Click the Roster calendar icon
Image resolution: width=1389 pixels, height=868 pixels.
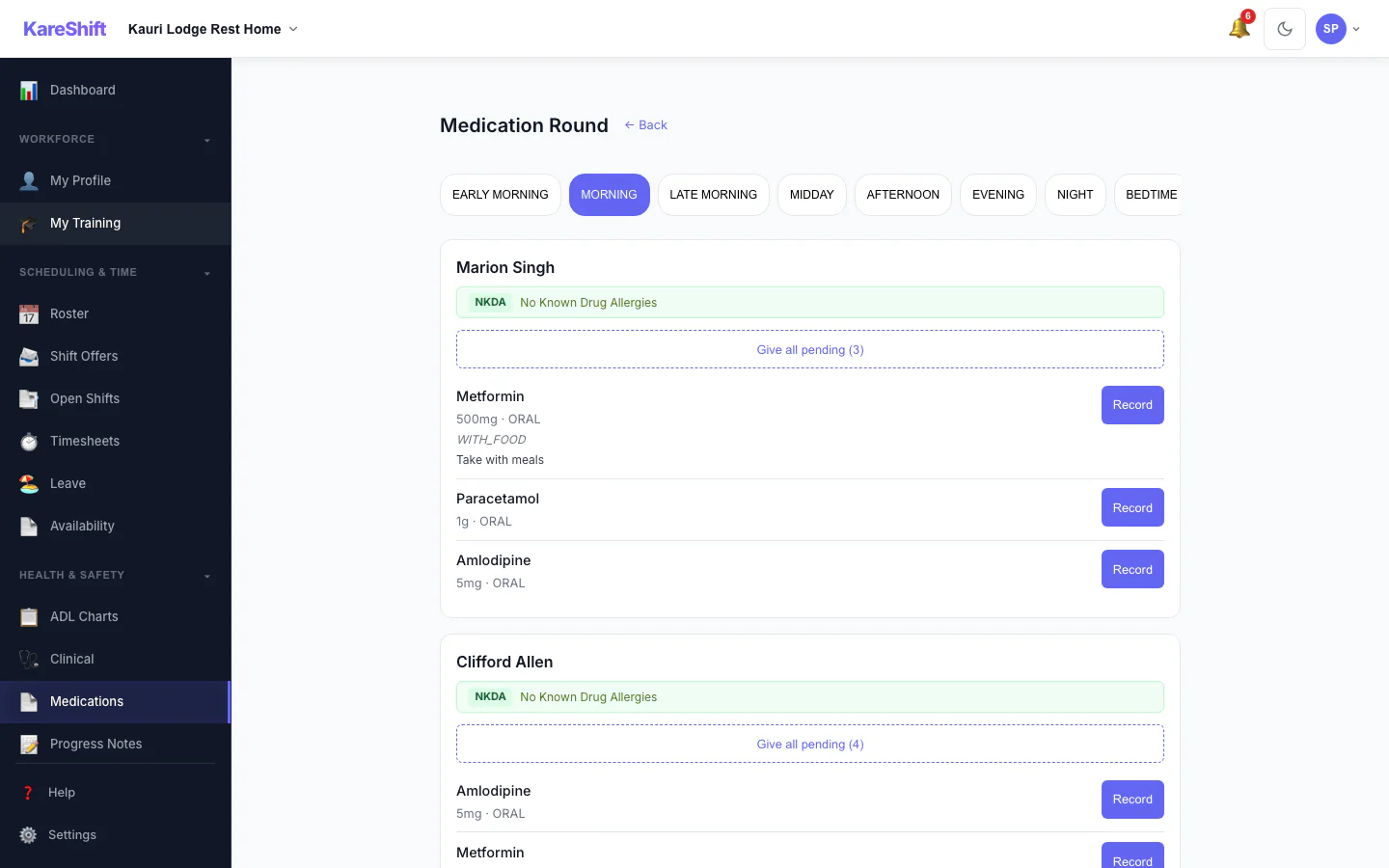(29, 313)
